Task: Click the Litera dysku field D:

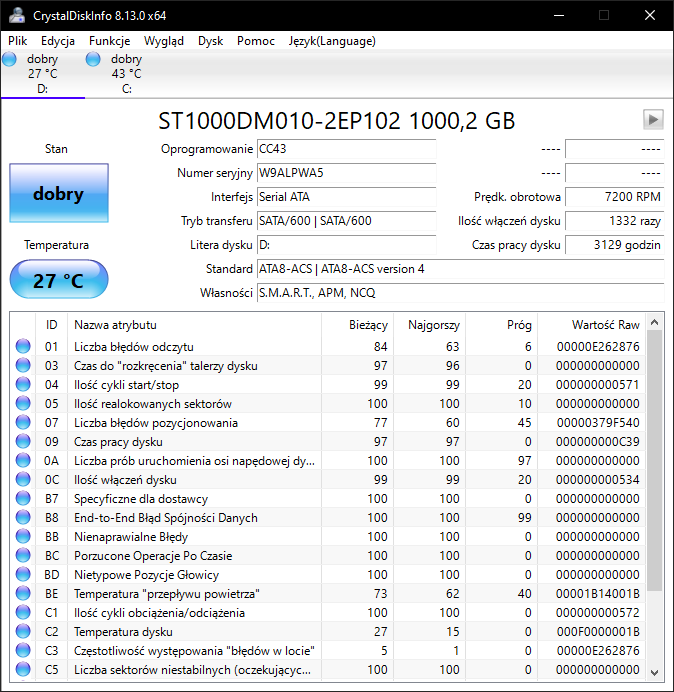Action: click(346, 245)
